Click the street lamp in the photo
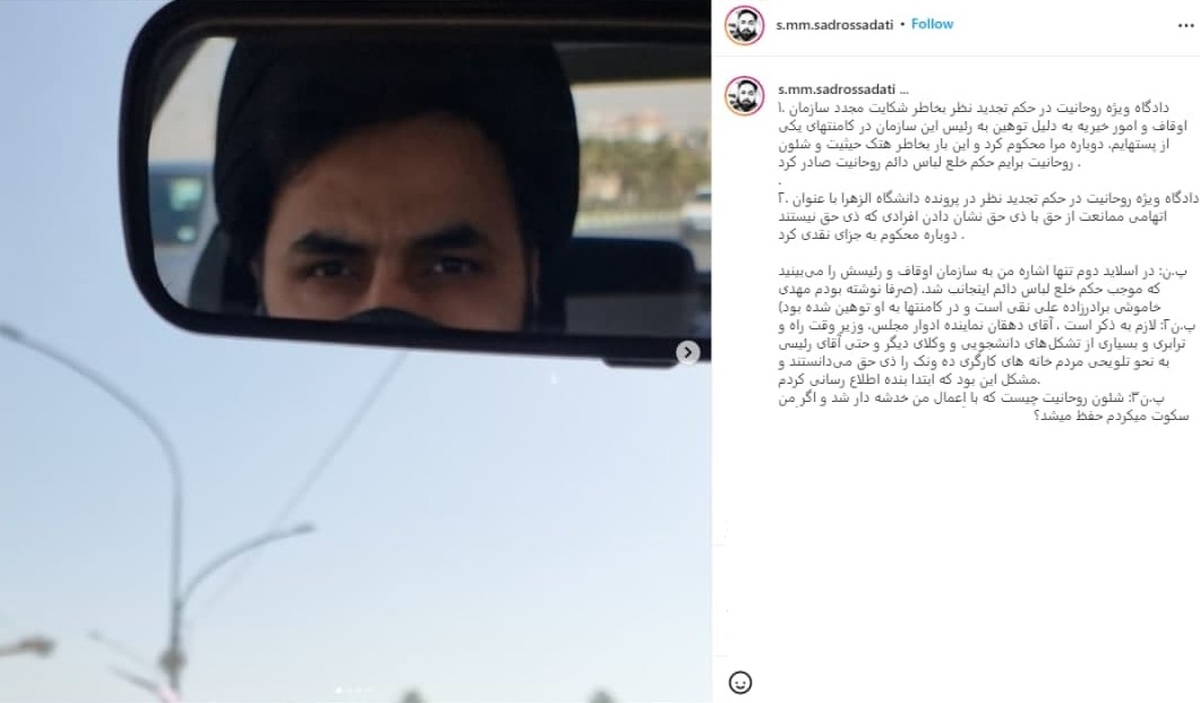 pos(175,560)
